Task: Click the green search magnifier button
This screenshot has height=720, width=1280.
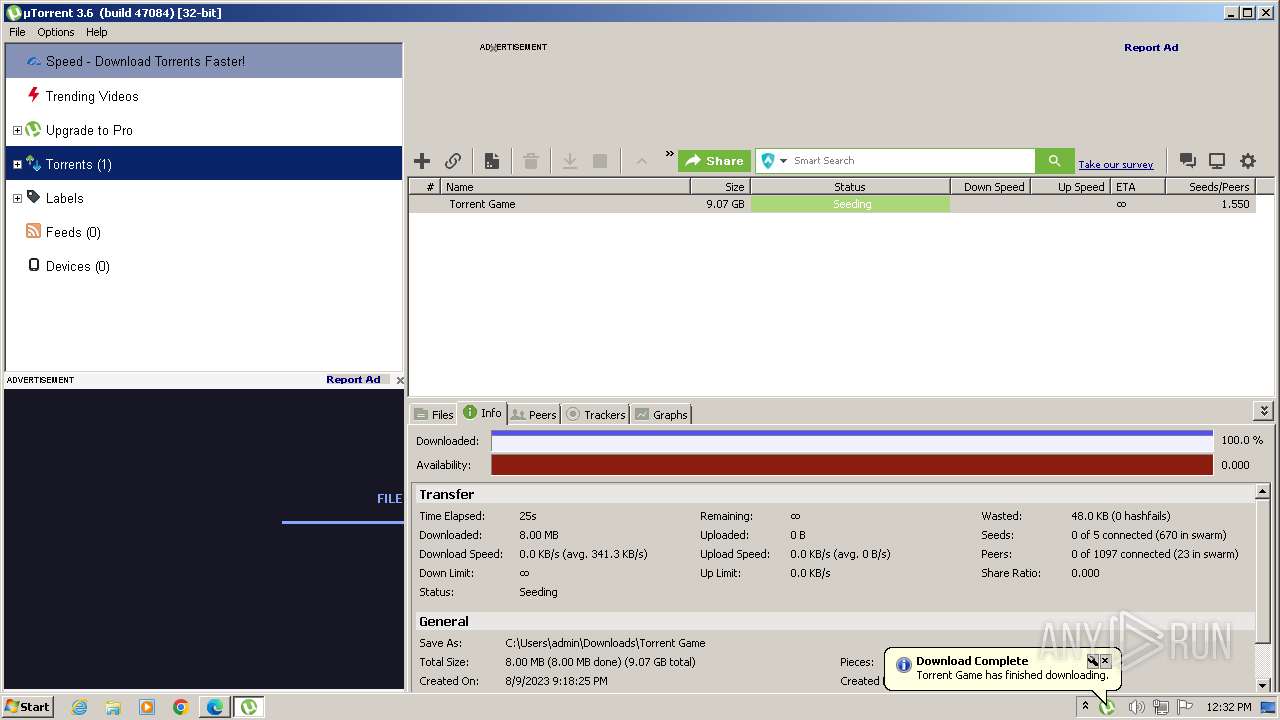Action: click(1054, 161)
